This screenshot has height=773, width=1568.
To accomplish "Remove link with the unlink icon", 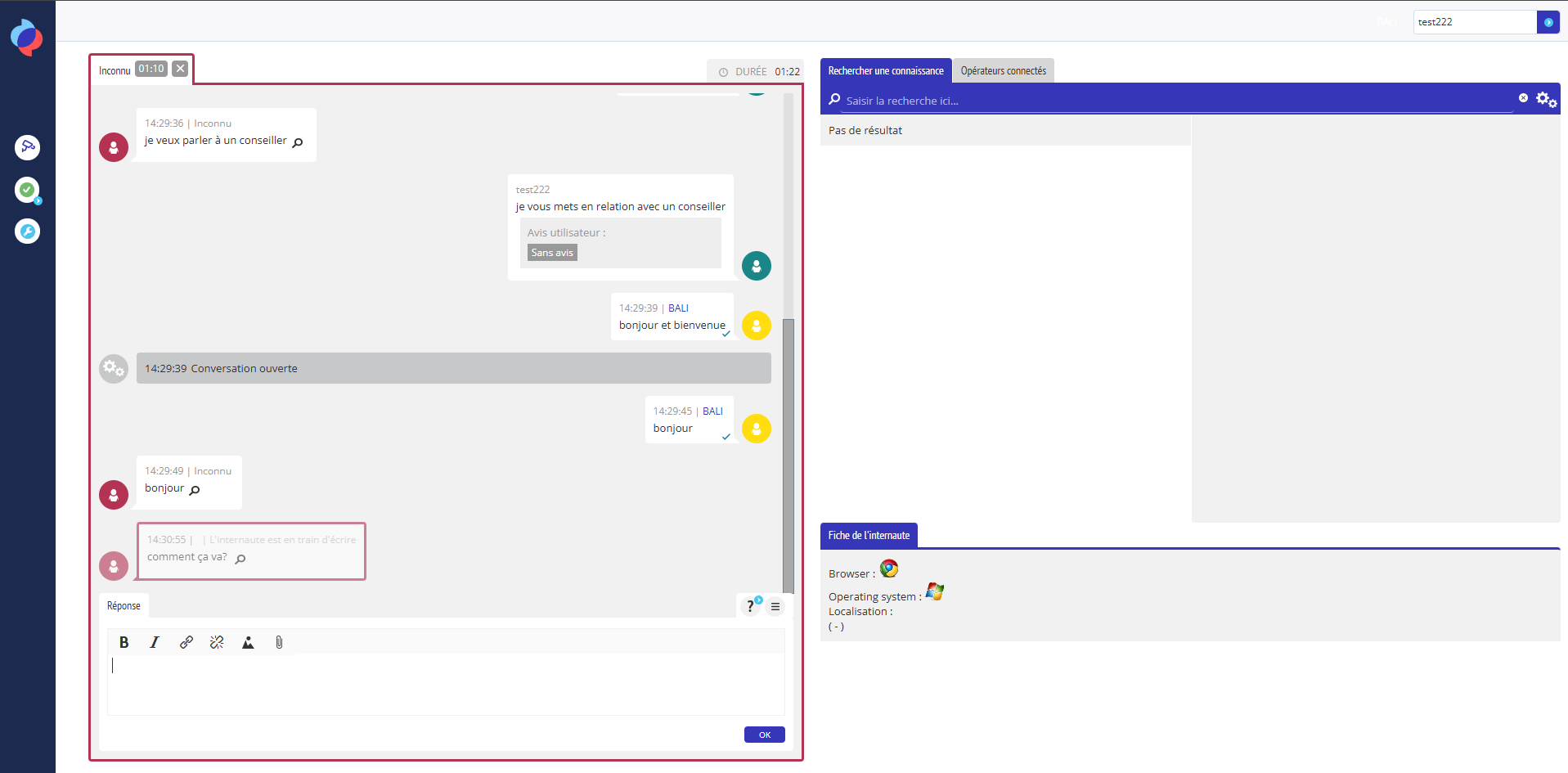I will tap(217, 642).
